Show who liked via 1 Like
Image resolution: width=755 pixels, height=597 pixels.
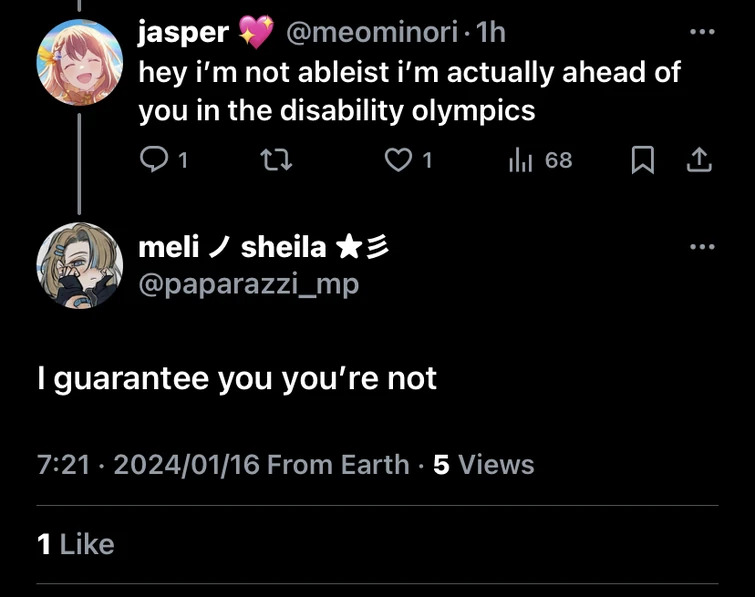click(x=75, y=544)
